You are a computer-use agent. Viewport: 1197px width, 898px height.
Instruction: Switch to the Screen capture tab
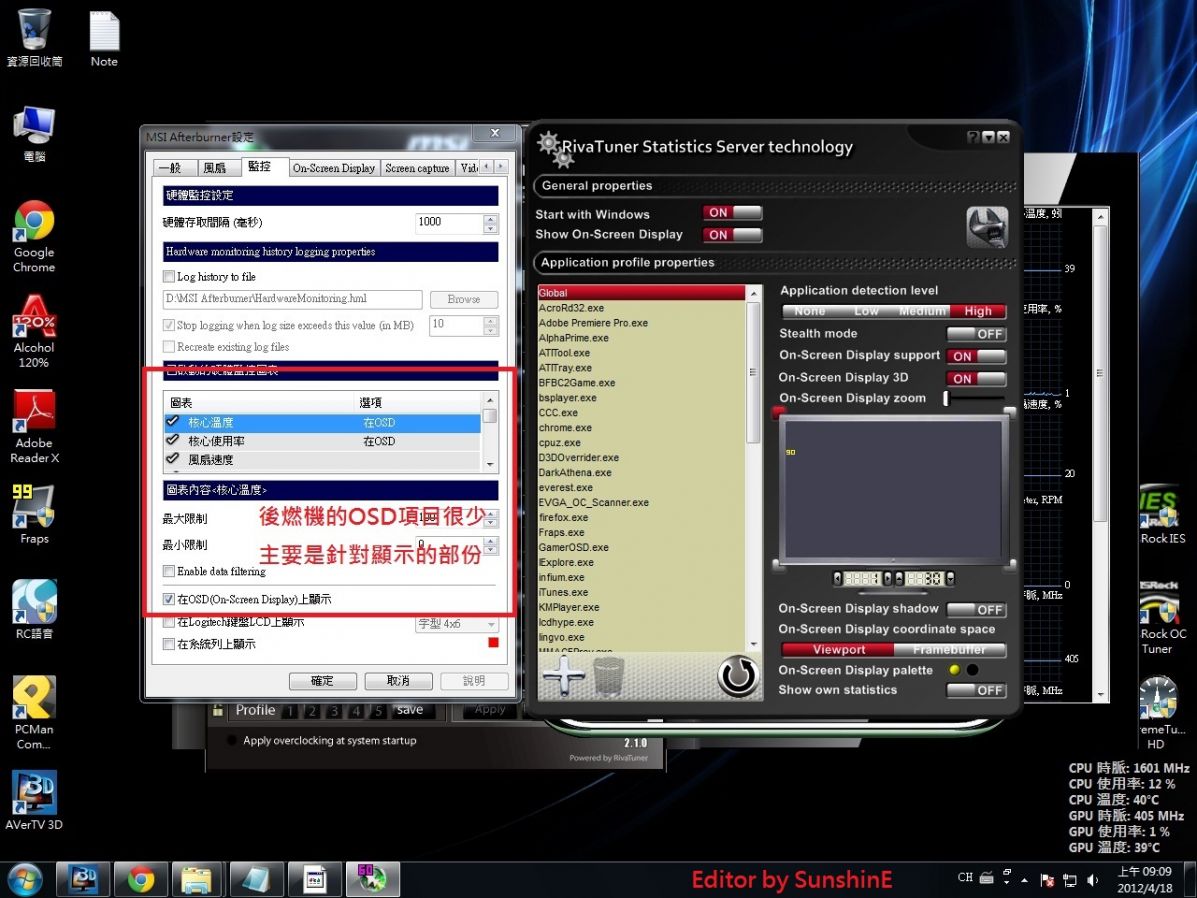point(417,168)
